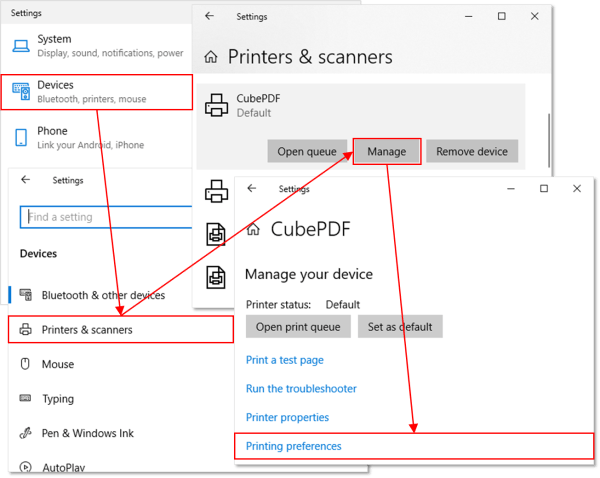This screenshot has width=600, height=478.
Task: Minimize the CubePDF settings window
Action: [x=510, y=189]
